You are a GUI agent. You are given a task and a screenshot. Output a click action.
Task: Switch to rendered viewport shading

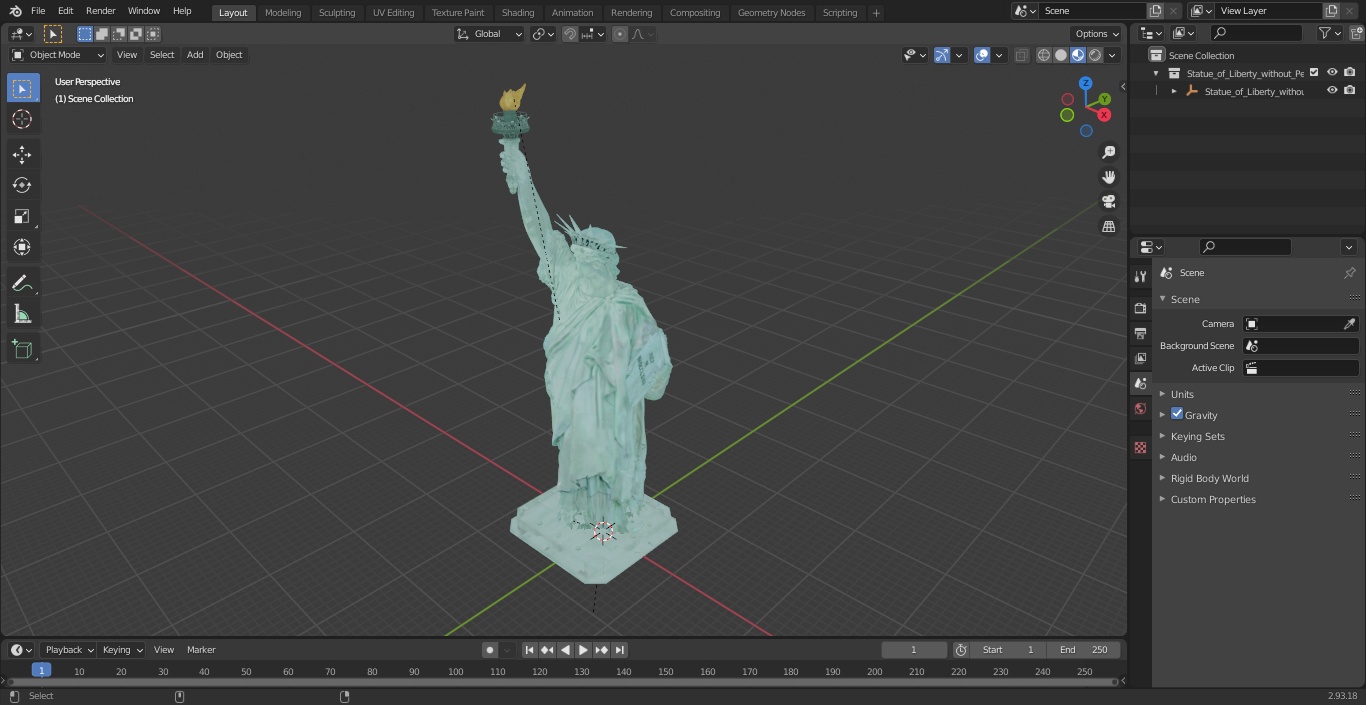click(x=1095, y=55)
